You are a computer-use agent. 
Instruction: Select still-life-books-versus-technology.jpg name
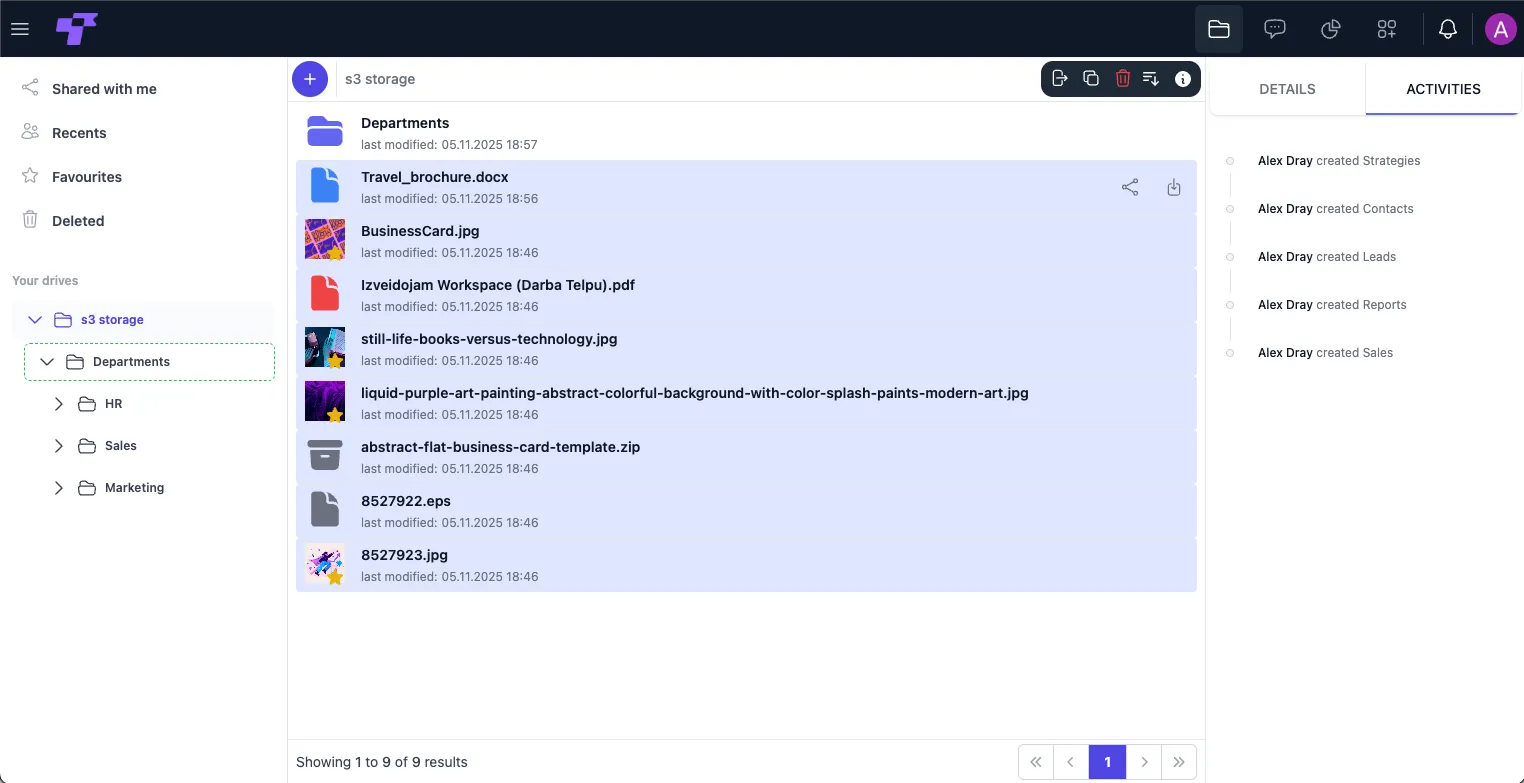tap(489, 339)
